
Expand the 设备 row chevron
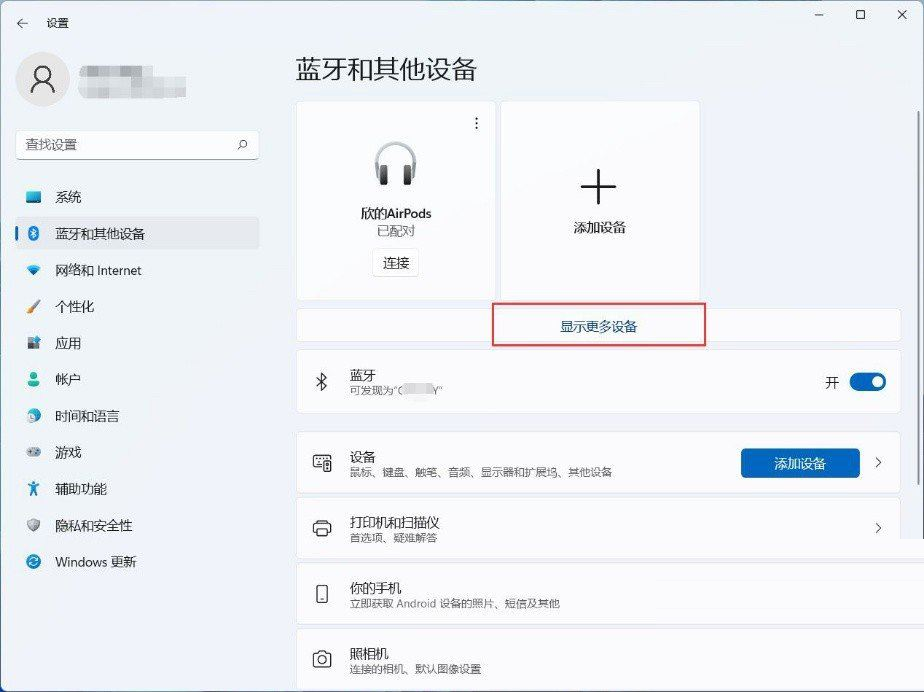878,463
